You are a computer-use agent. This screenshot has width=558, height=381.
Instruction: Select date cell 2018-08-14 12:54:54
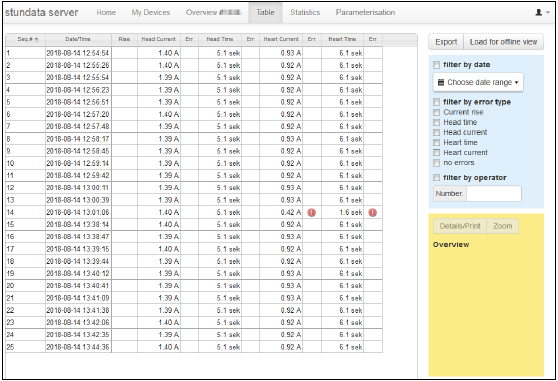78,53
